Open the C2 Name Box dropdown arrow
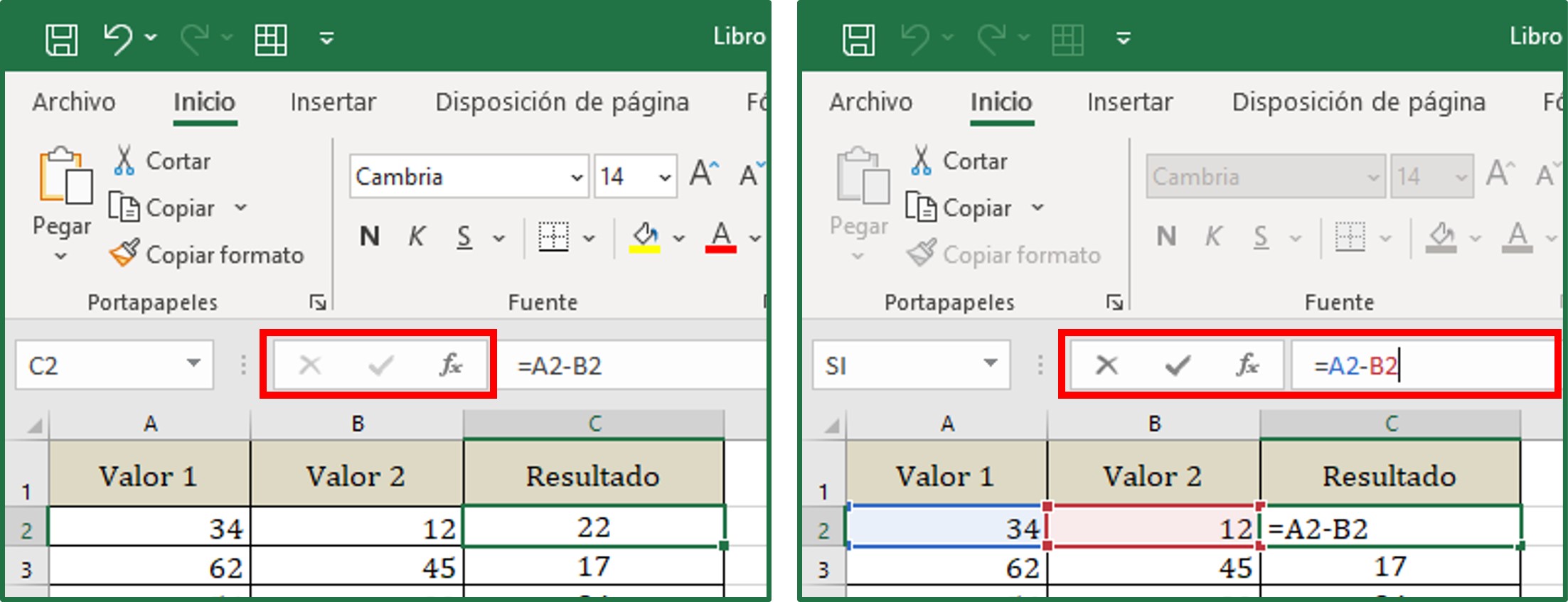This screenshot has height=602, width=1568. pos(193,364)
